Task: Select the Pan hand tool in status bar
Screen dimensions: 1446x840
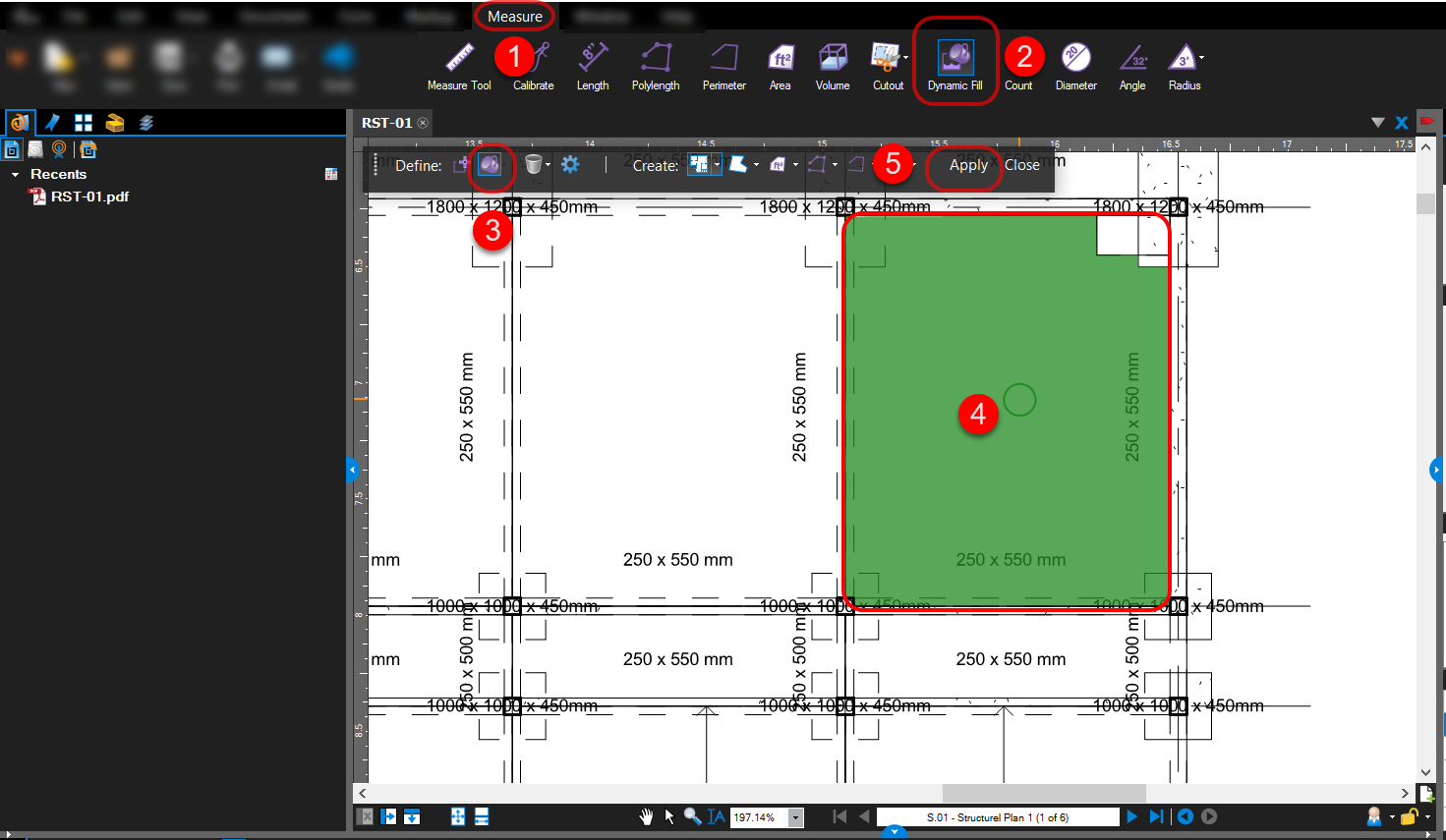Action: (646, 816)
